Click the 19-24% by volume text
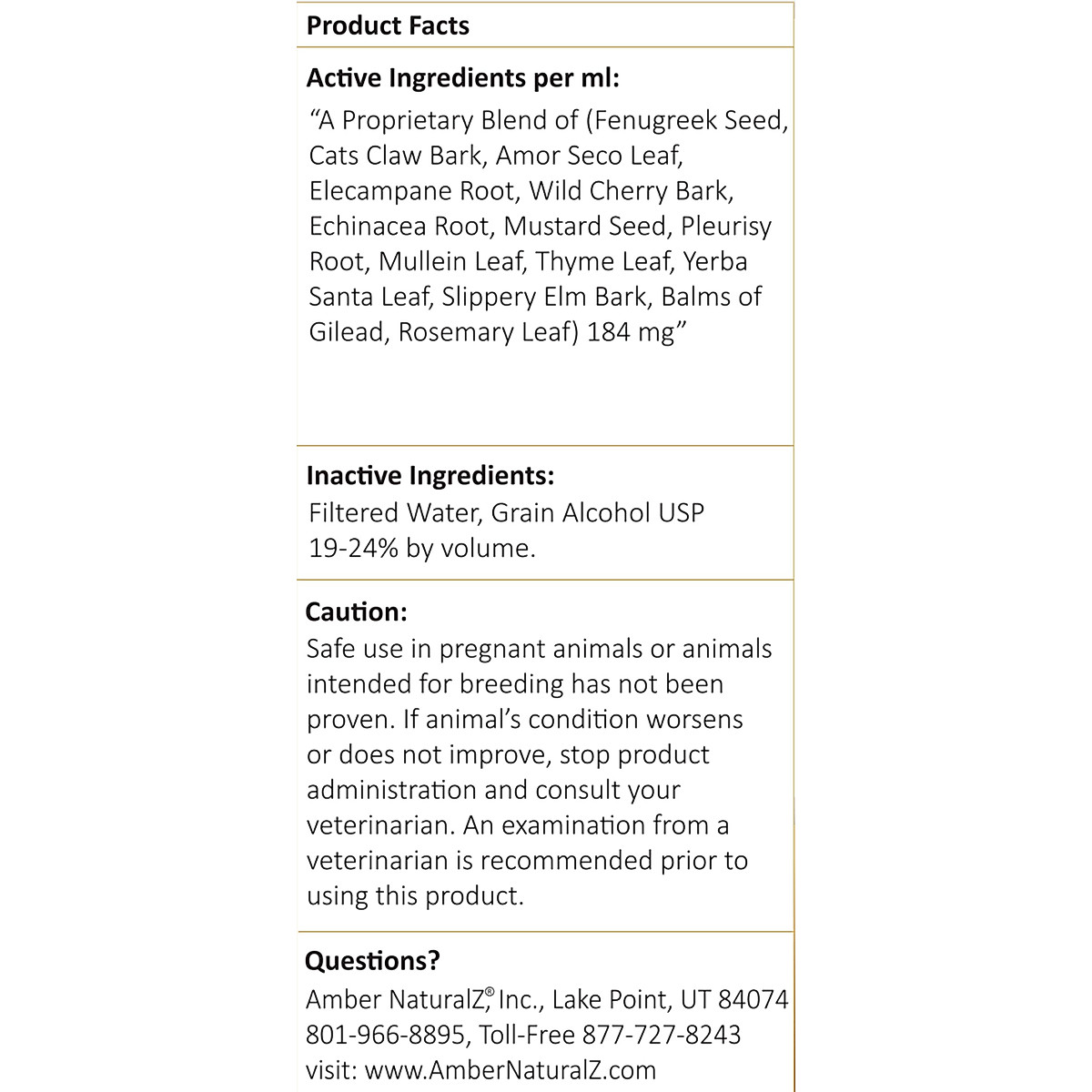 421,548
